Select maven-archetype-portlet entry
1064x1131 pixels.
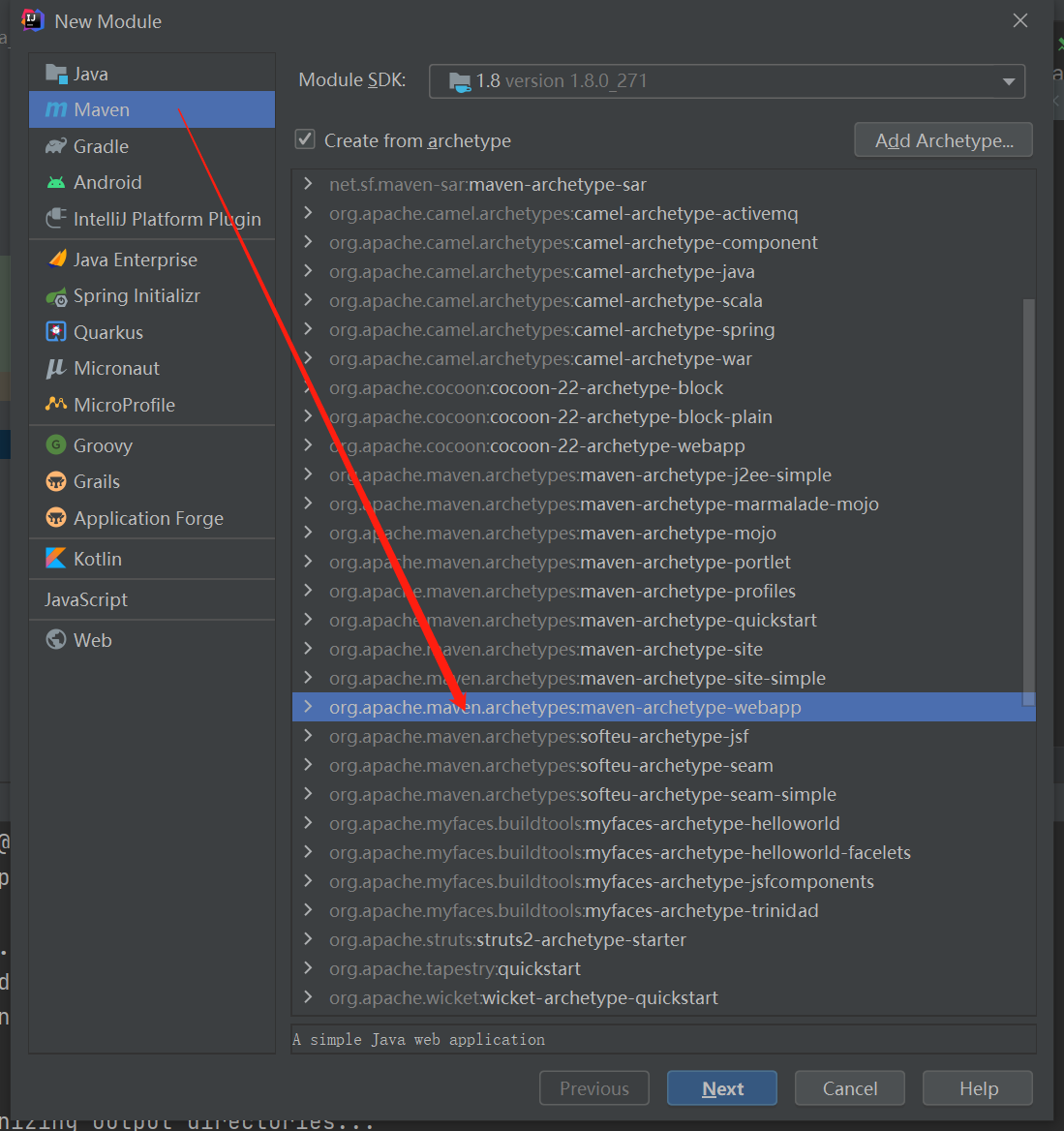click(x=663, y=562)
